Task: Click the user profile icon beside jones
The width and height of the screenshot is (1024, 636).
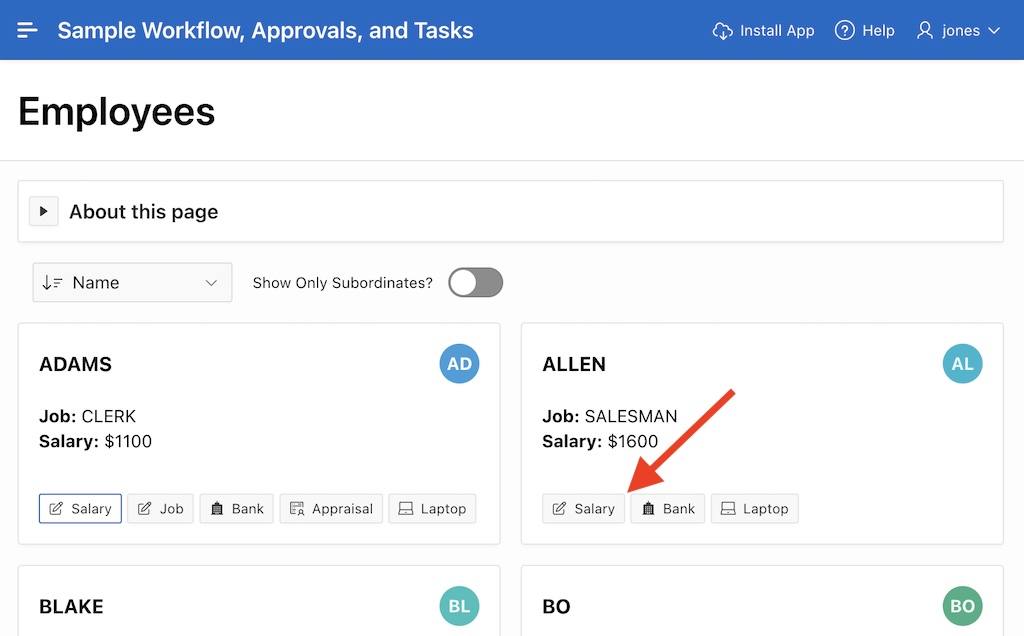Action: pos(925,31)
